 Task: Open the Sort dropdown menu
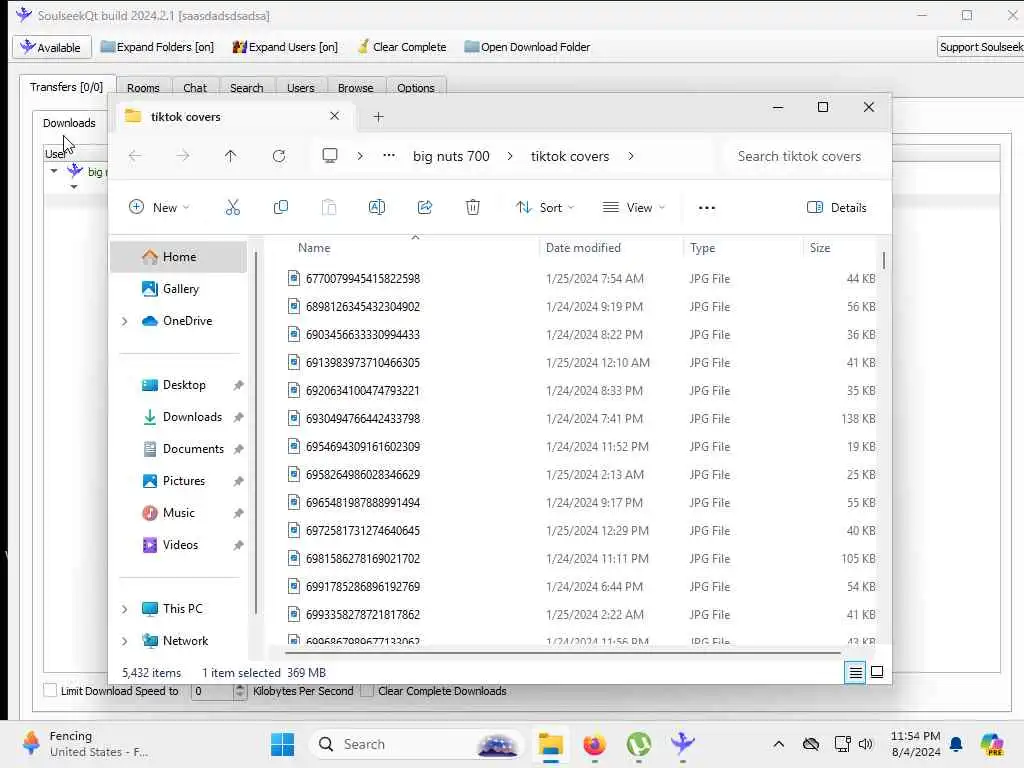545,208
